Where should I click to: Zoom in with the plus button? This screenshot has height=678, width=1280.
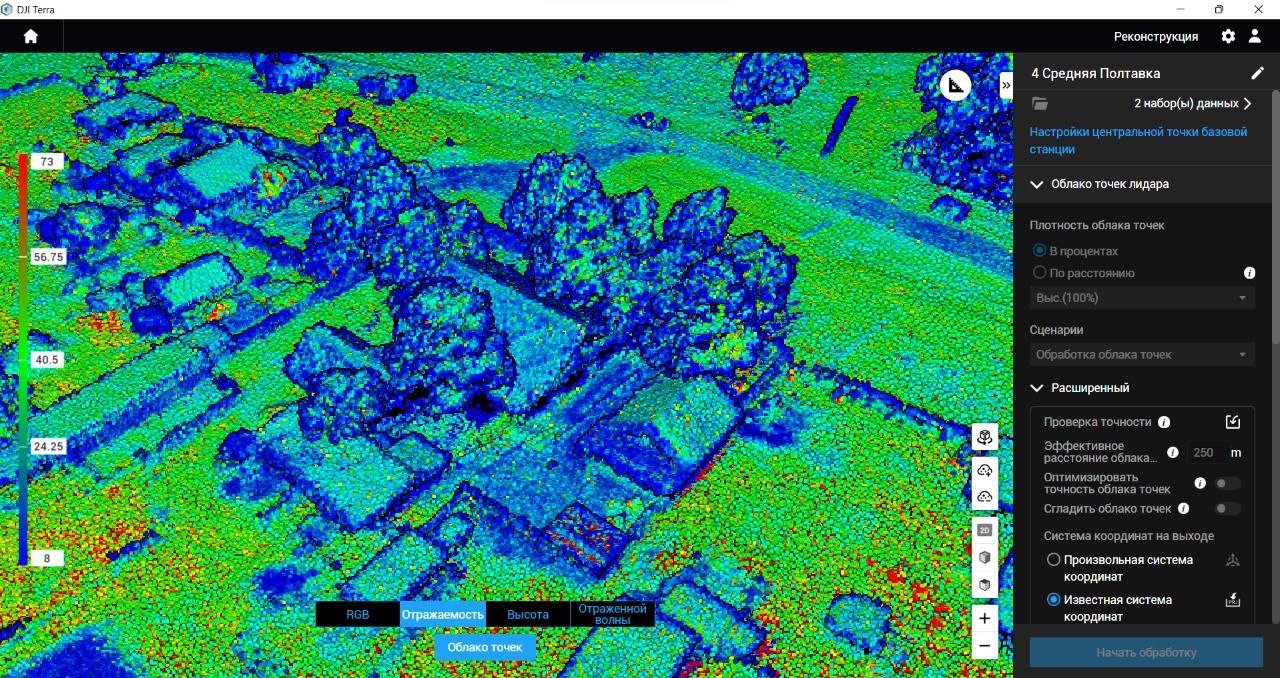(x=985, y=618)
